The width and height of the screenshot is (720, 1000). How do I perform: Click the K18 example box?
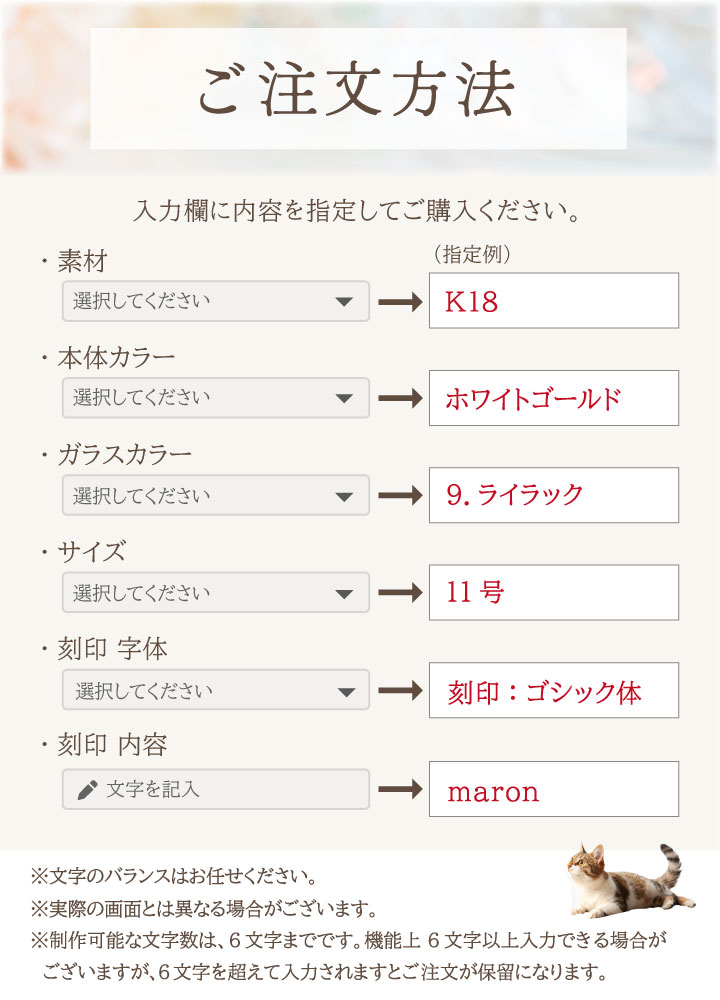[x=553, y=301]
